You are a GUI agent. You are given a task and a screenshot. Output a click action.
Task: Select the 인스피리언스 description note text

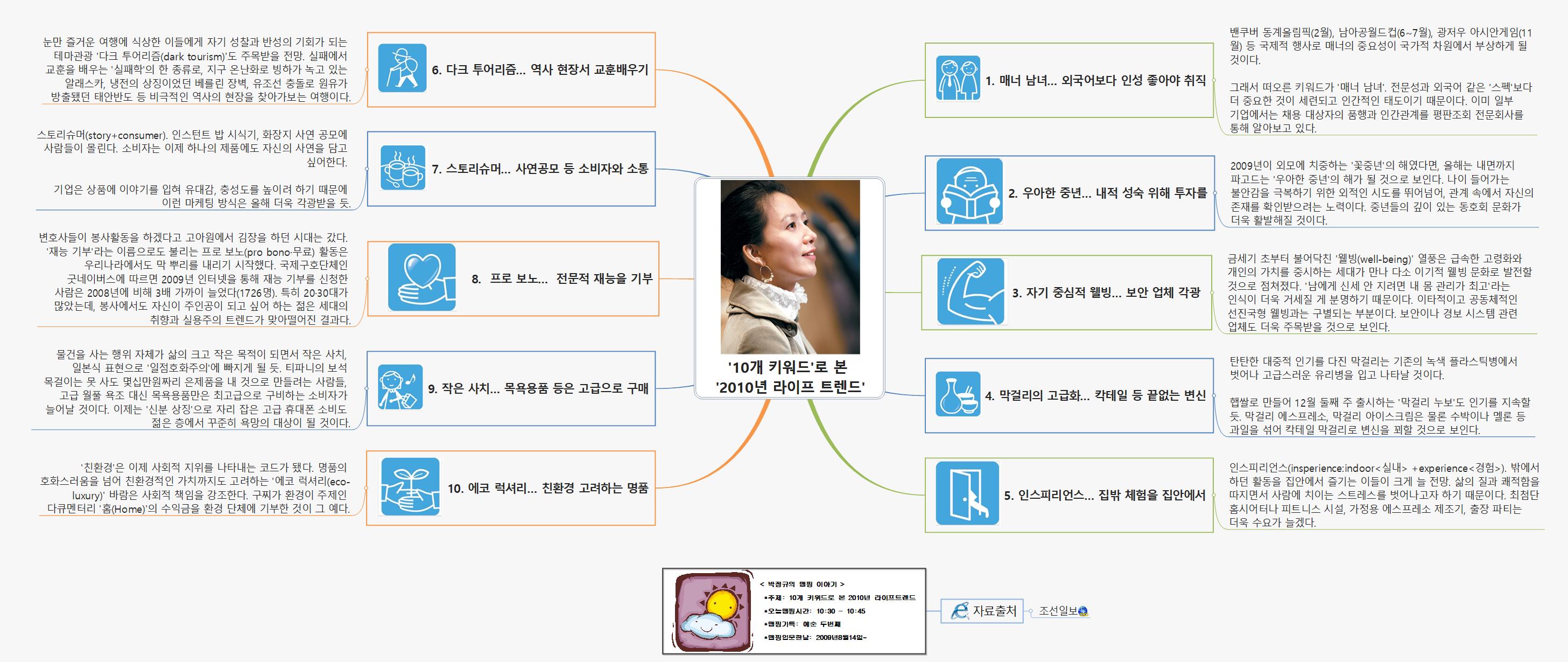(x=1382, y=494)
